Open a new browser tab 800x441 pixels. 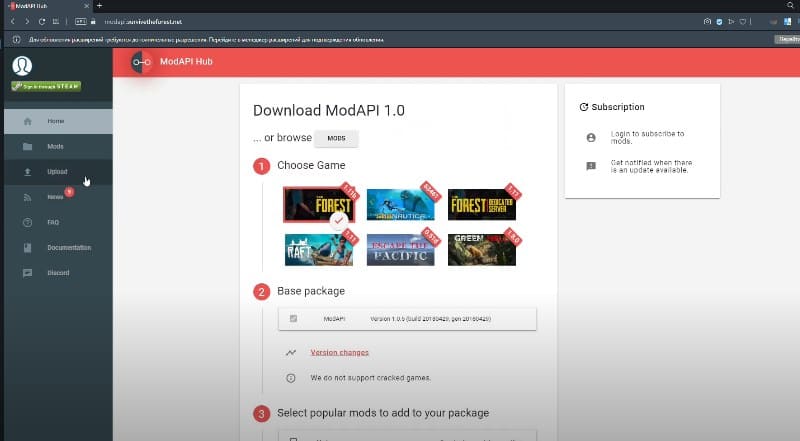[x=99, y=6]
